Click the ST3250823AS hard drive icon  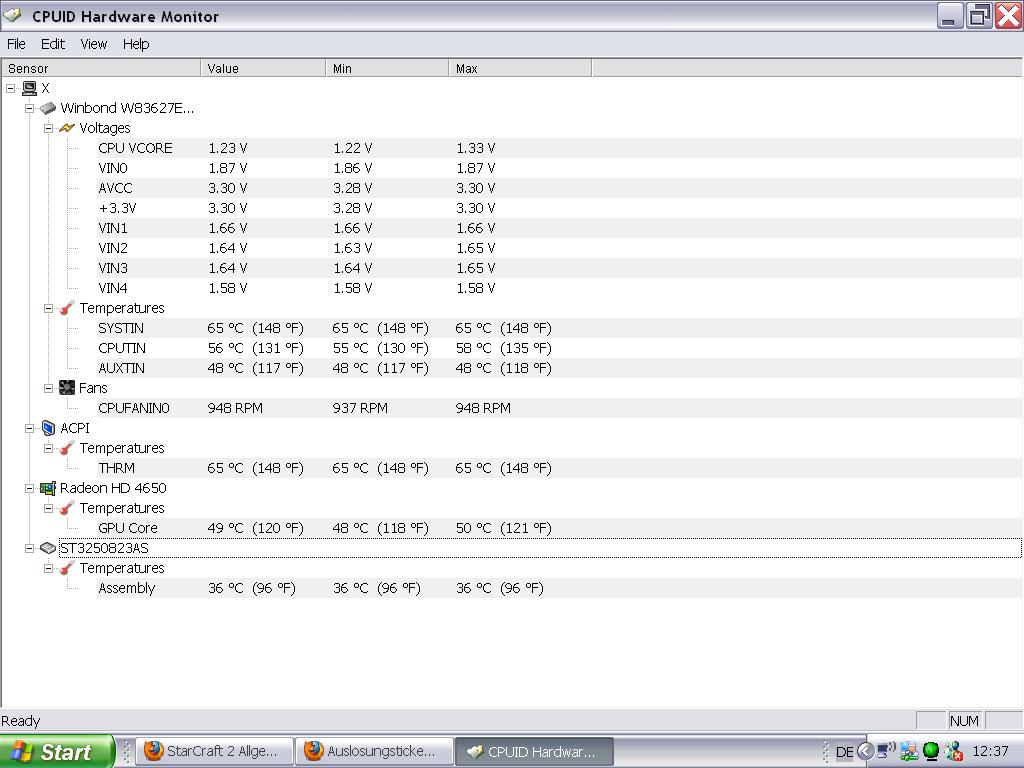point(48,548)
